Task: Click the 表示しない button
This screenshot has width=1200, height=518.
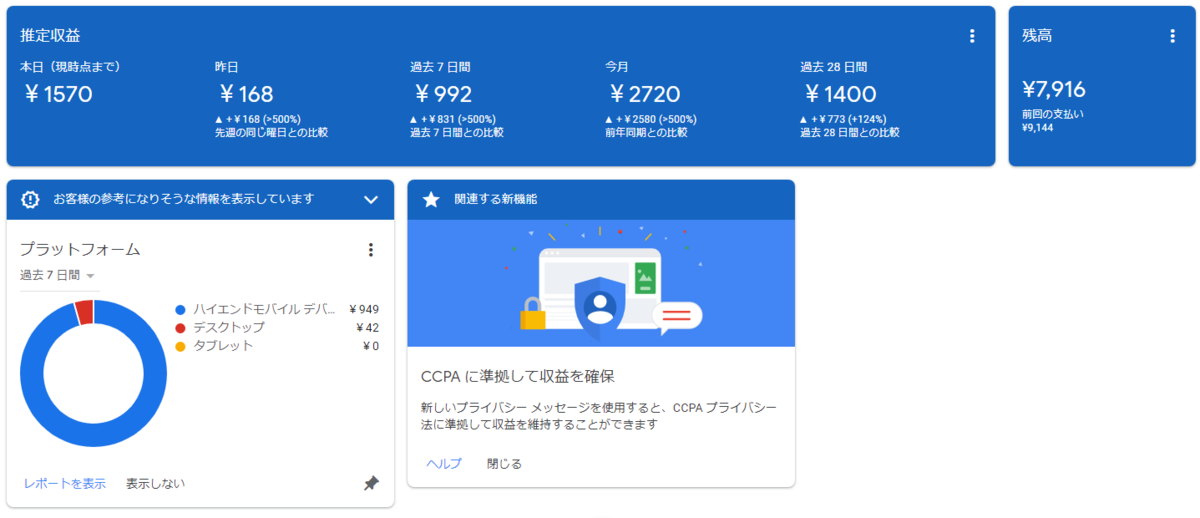Action: (155, 483)
